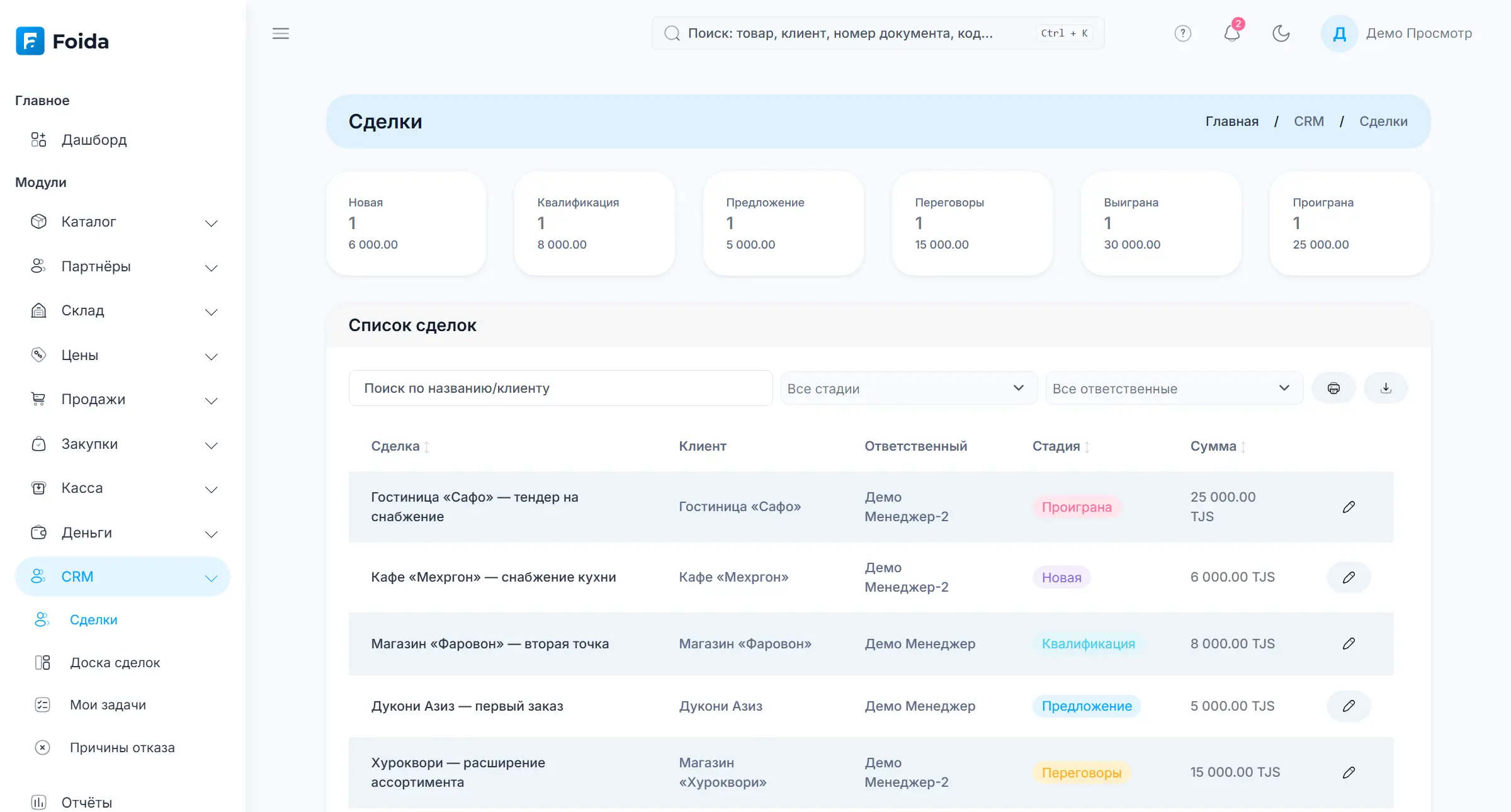This screenshot has width=1511, height=812.
Task: Click the Квалификация stage badge in table
Action: click(1088, 644)
